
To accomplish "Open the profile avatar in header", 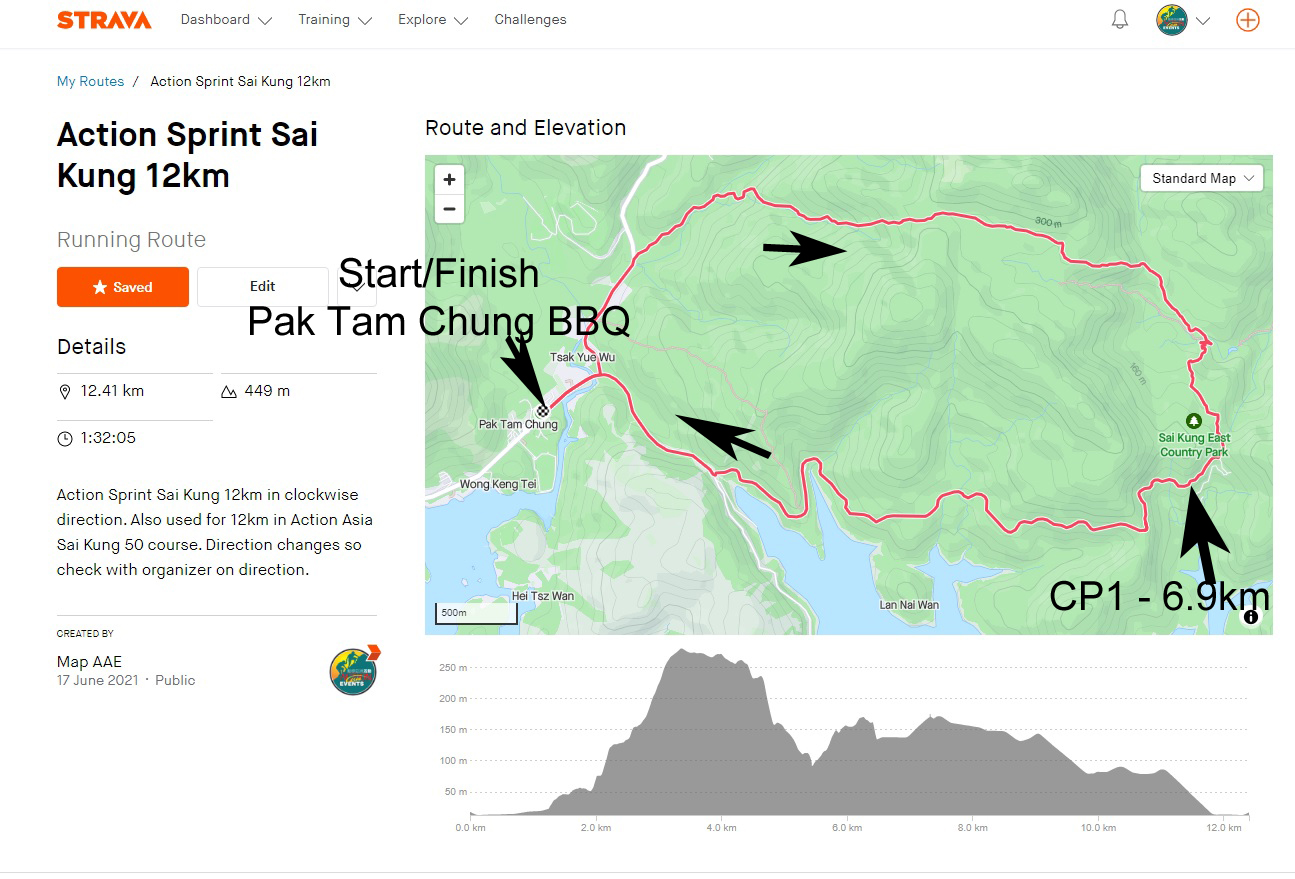I will (x=1172, y=20).
